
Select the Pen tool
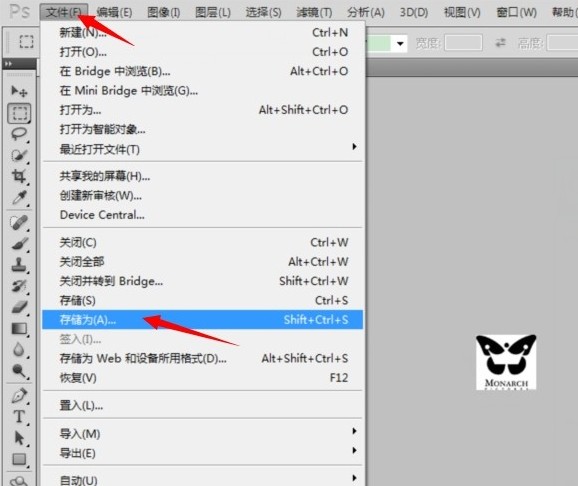(x=19, y=395)
